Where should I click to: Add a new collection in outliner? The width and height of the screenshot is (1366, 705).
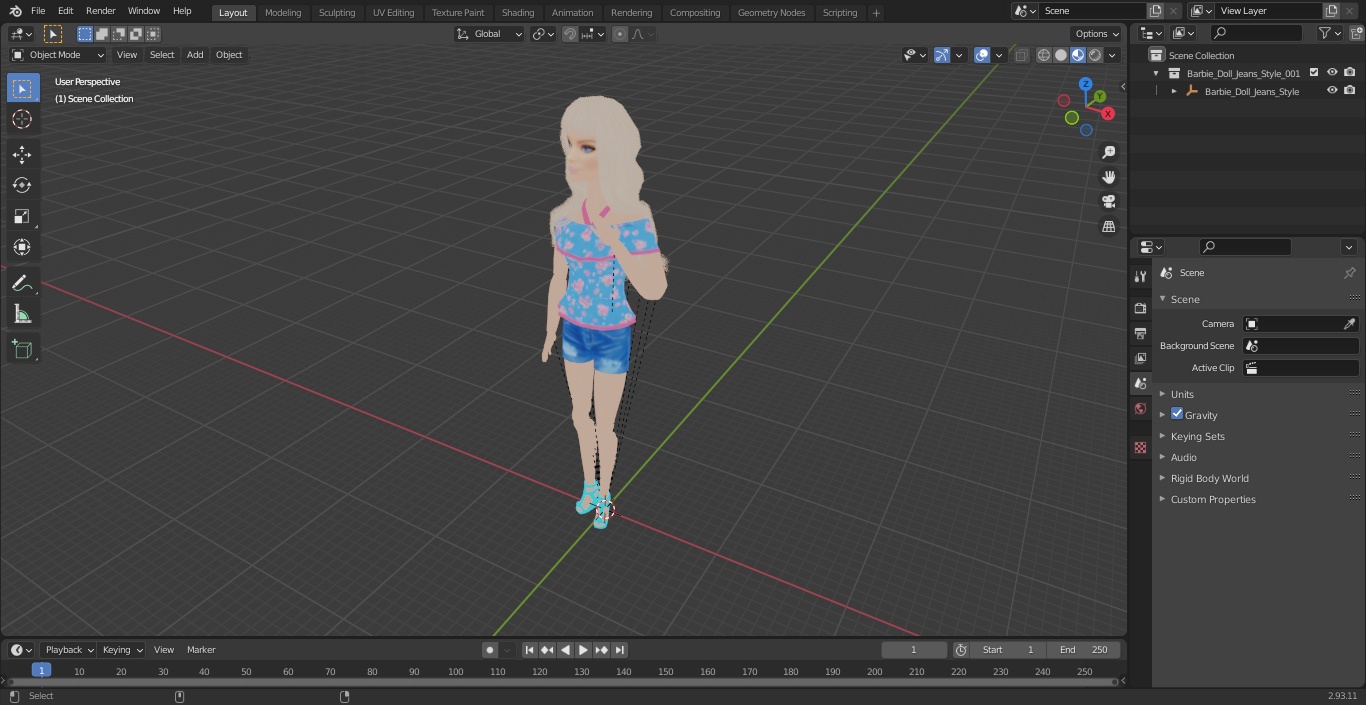tap(1355, 33)
